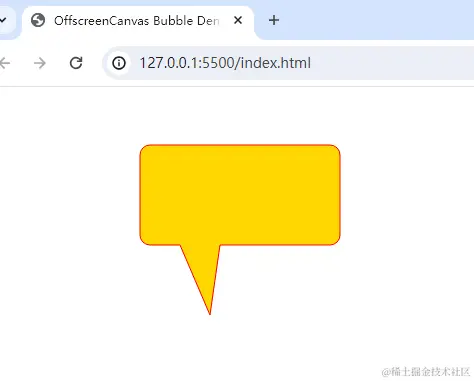Close the OffscreenCanvas Bubble Demo tab

click(238, 21)
